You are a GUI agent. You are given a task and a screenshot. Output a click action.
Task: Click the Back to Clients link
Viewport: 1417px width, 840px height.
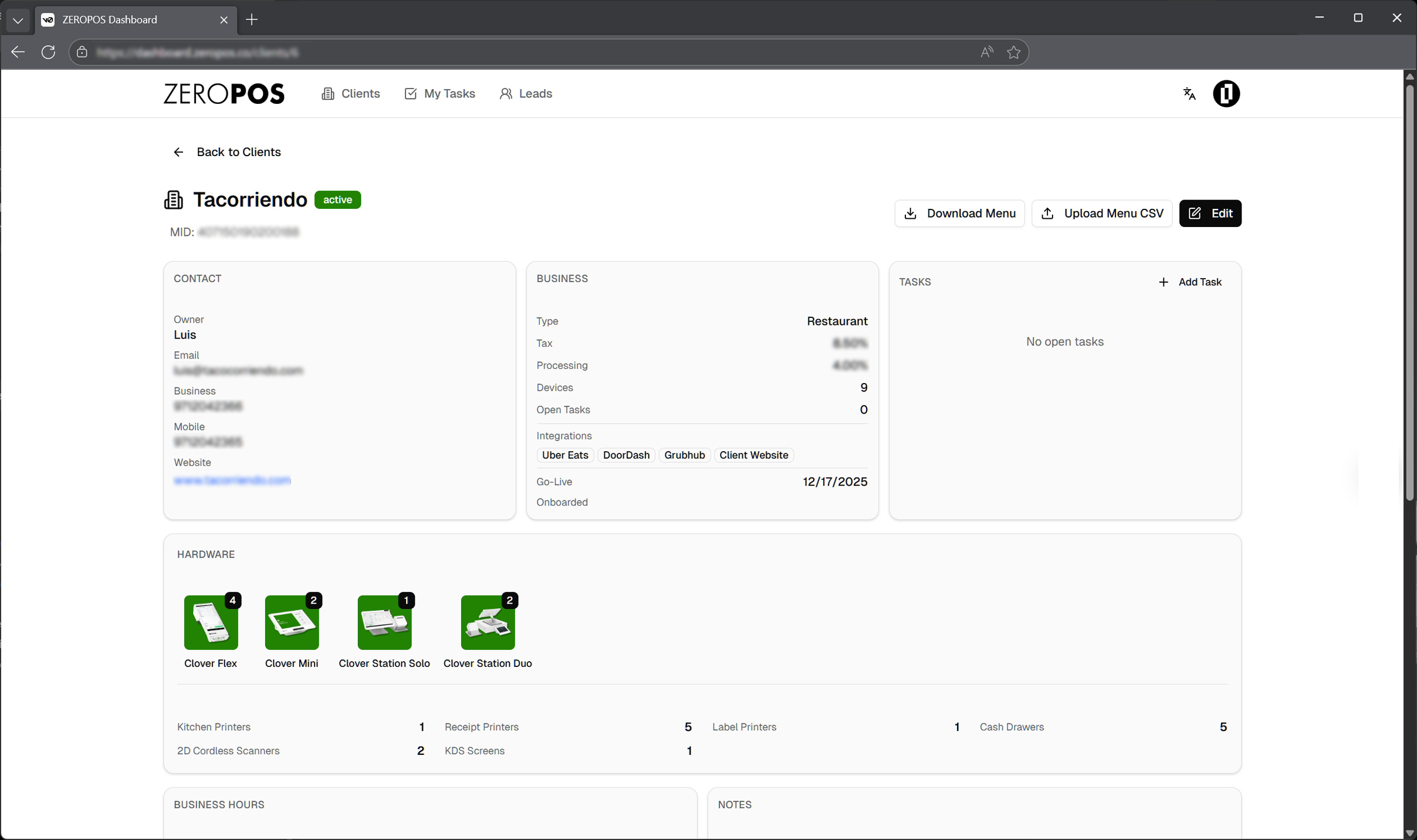(239, 152)
